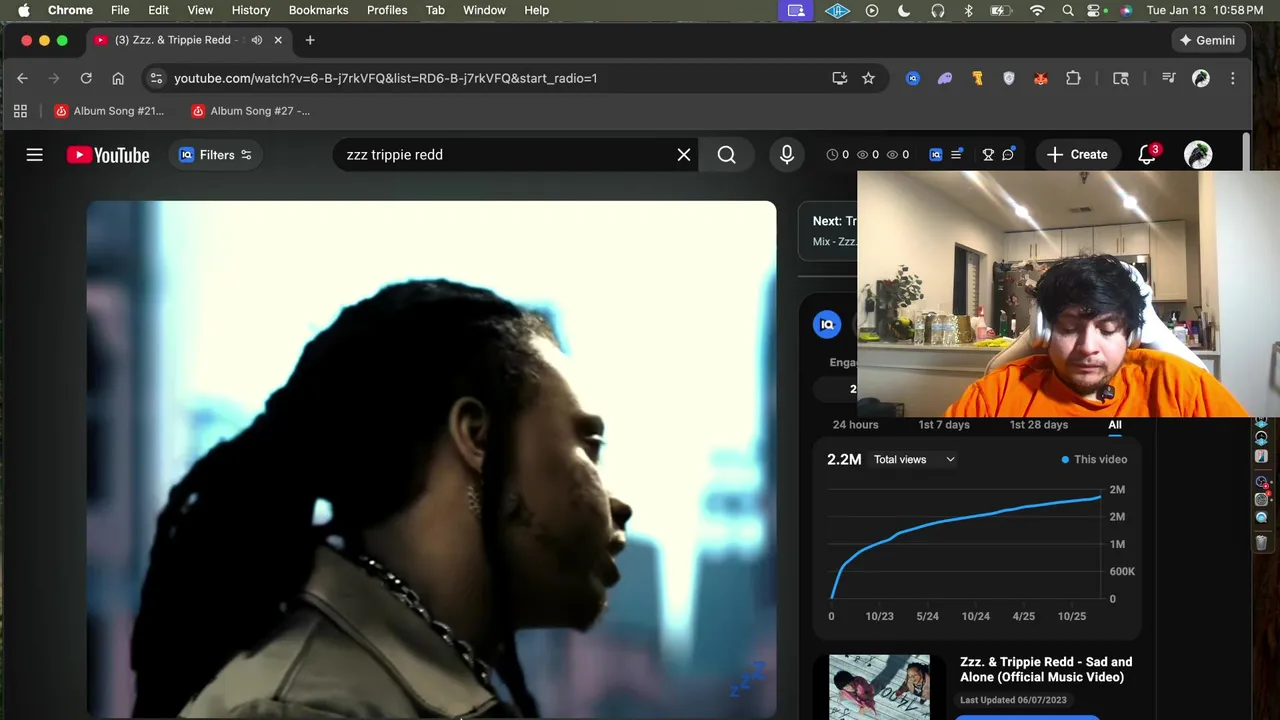This screenshot has width=1280, height=720.
Task: Click the vidIQ panel logo badge
Action: point(827,324)
